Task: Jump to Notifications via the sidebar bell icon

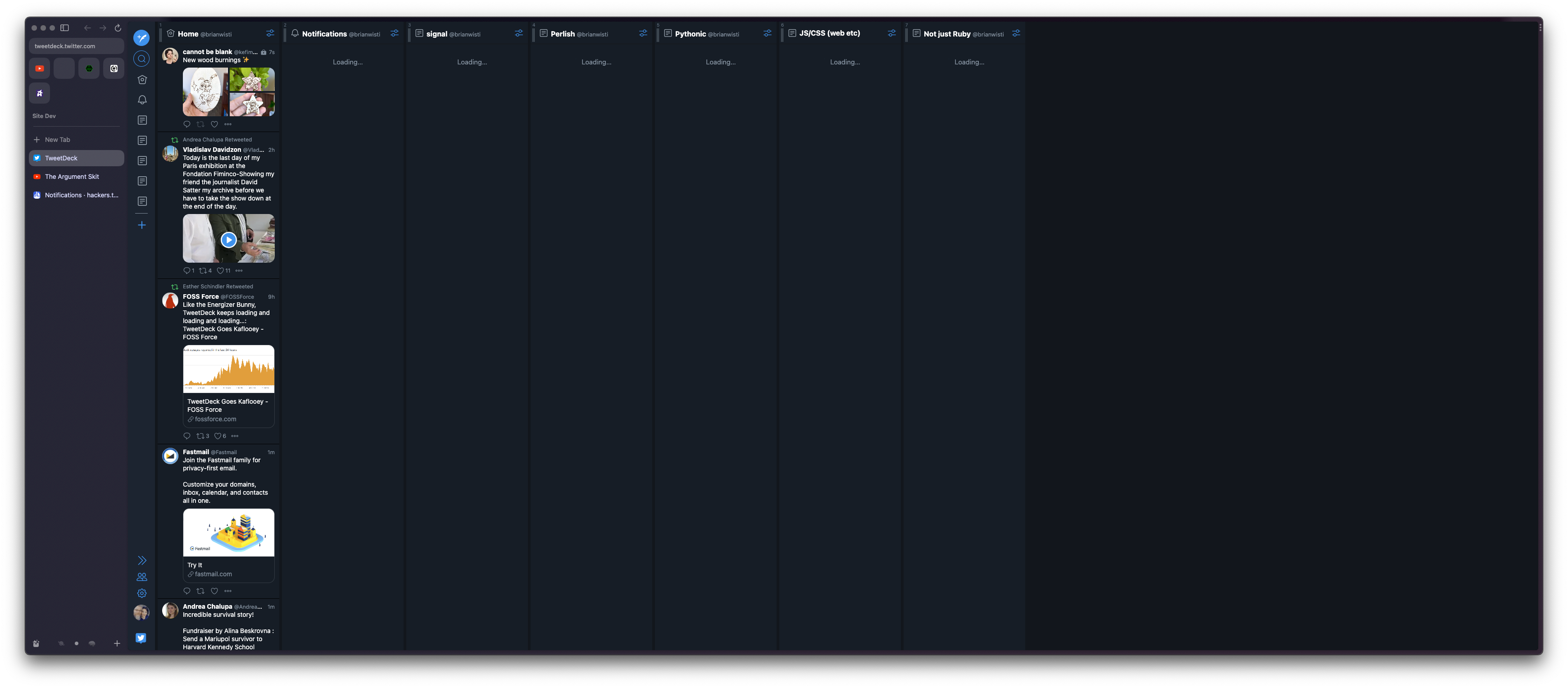Action: point(142,100)
